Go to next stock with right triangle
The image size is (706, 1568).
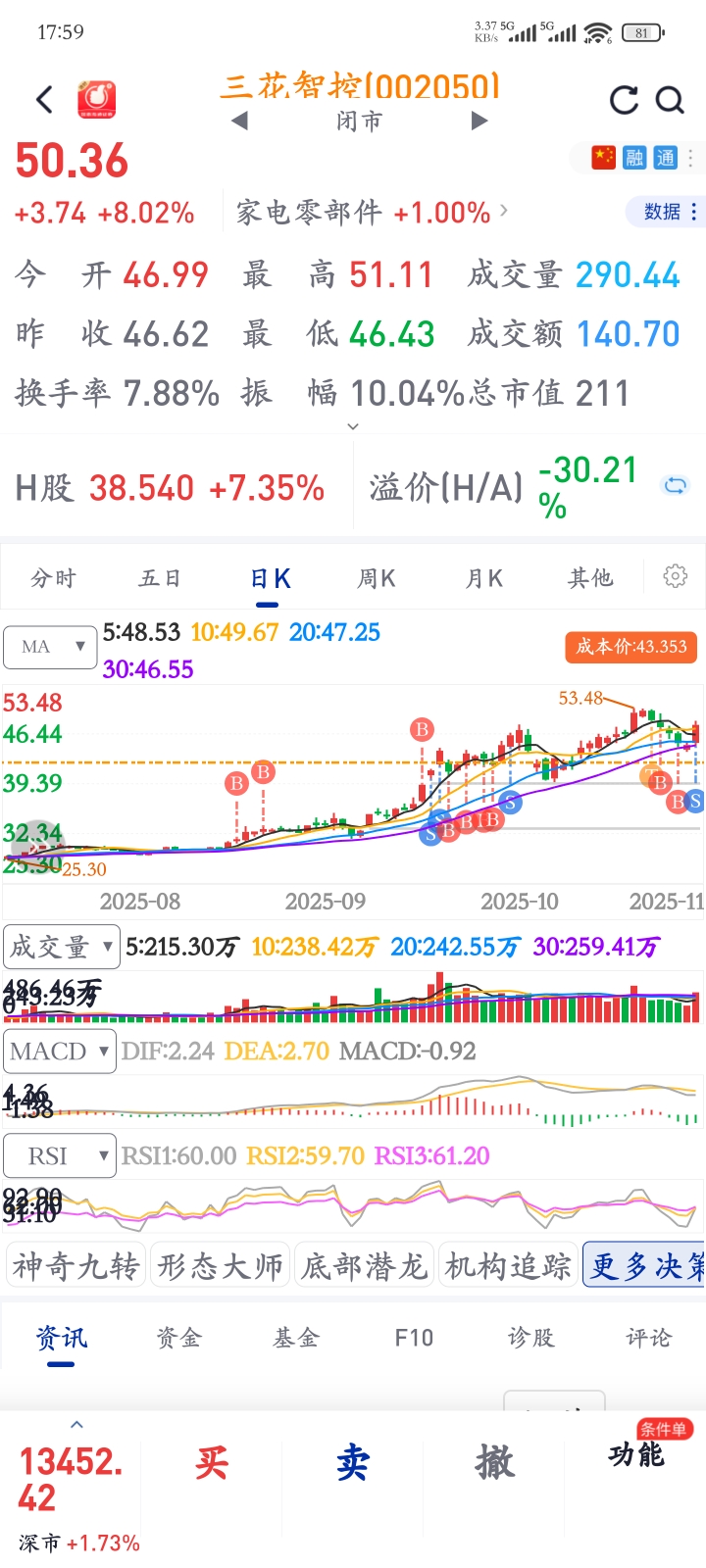(x=479, y=121)
